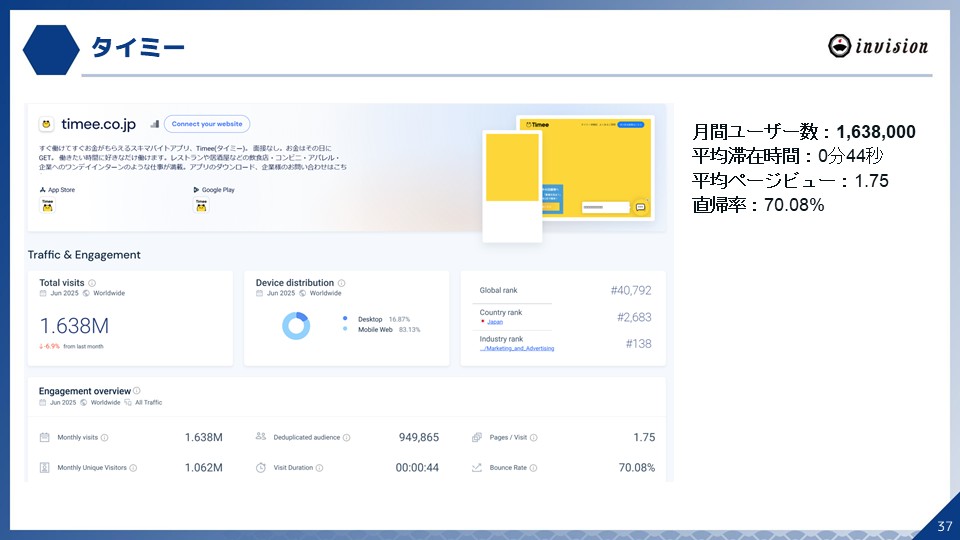Click the Country rank #2,683 value

pos(634,317)
